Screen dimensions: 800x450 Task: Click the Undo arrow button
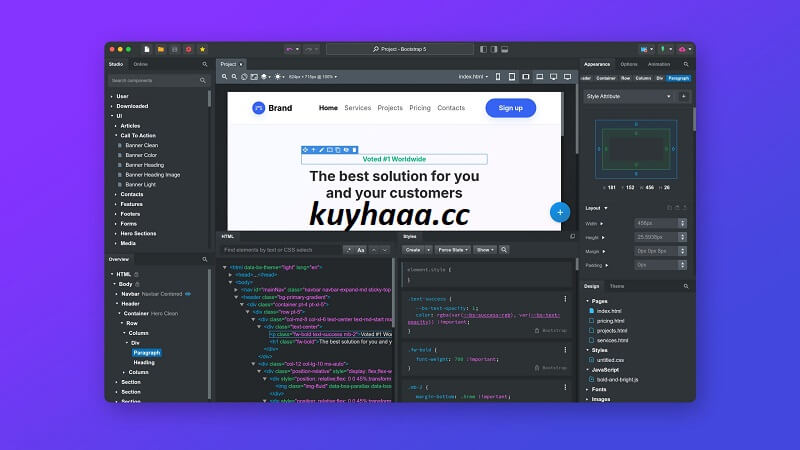[x=292, y=49]
